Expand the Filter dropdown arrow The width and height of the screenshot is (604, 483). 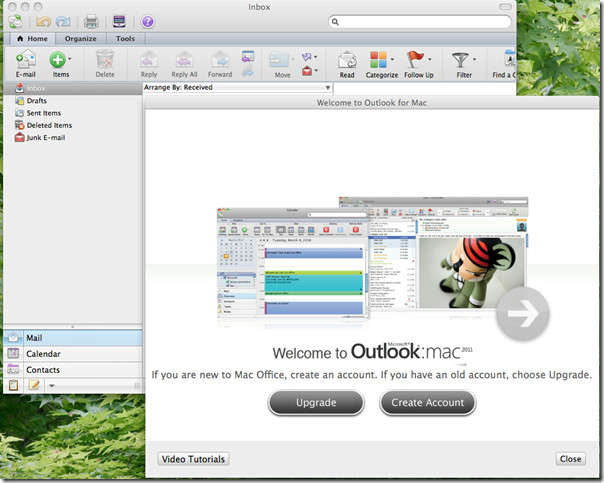(x=474, y=59)
